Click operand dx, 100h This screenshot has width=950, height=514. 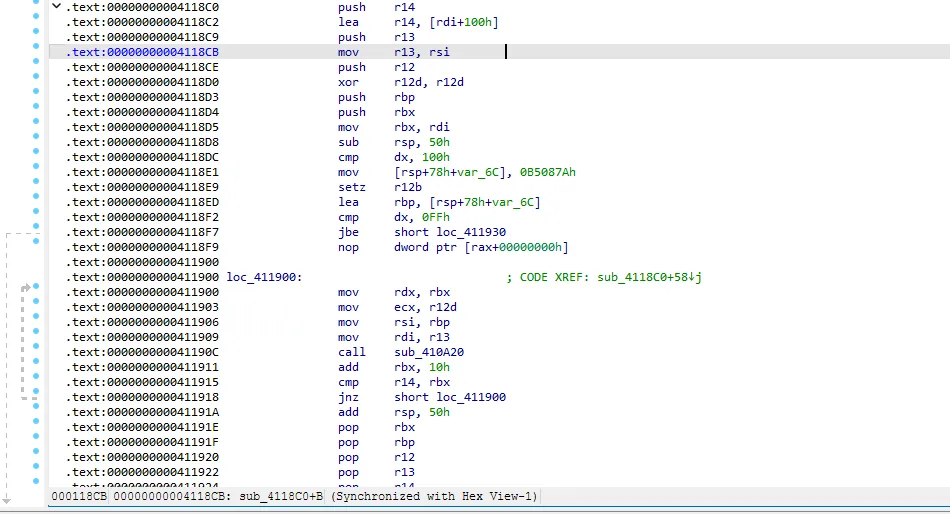[x=422, y=157]
